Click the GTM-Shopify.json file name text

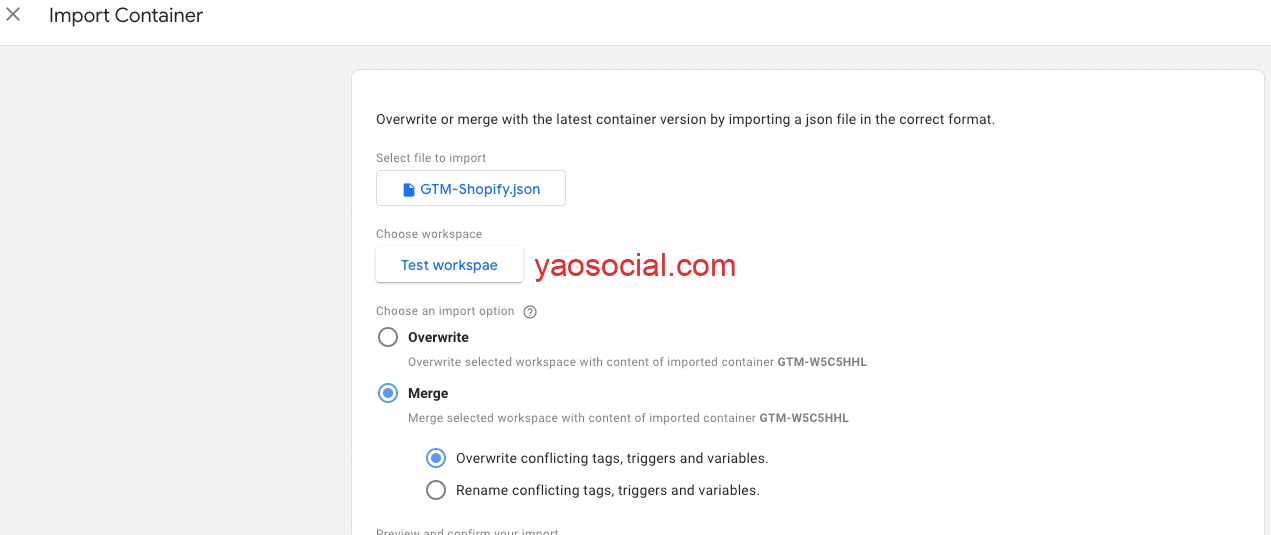(480, 189)
